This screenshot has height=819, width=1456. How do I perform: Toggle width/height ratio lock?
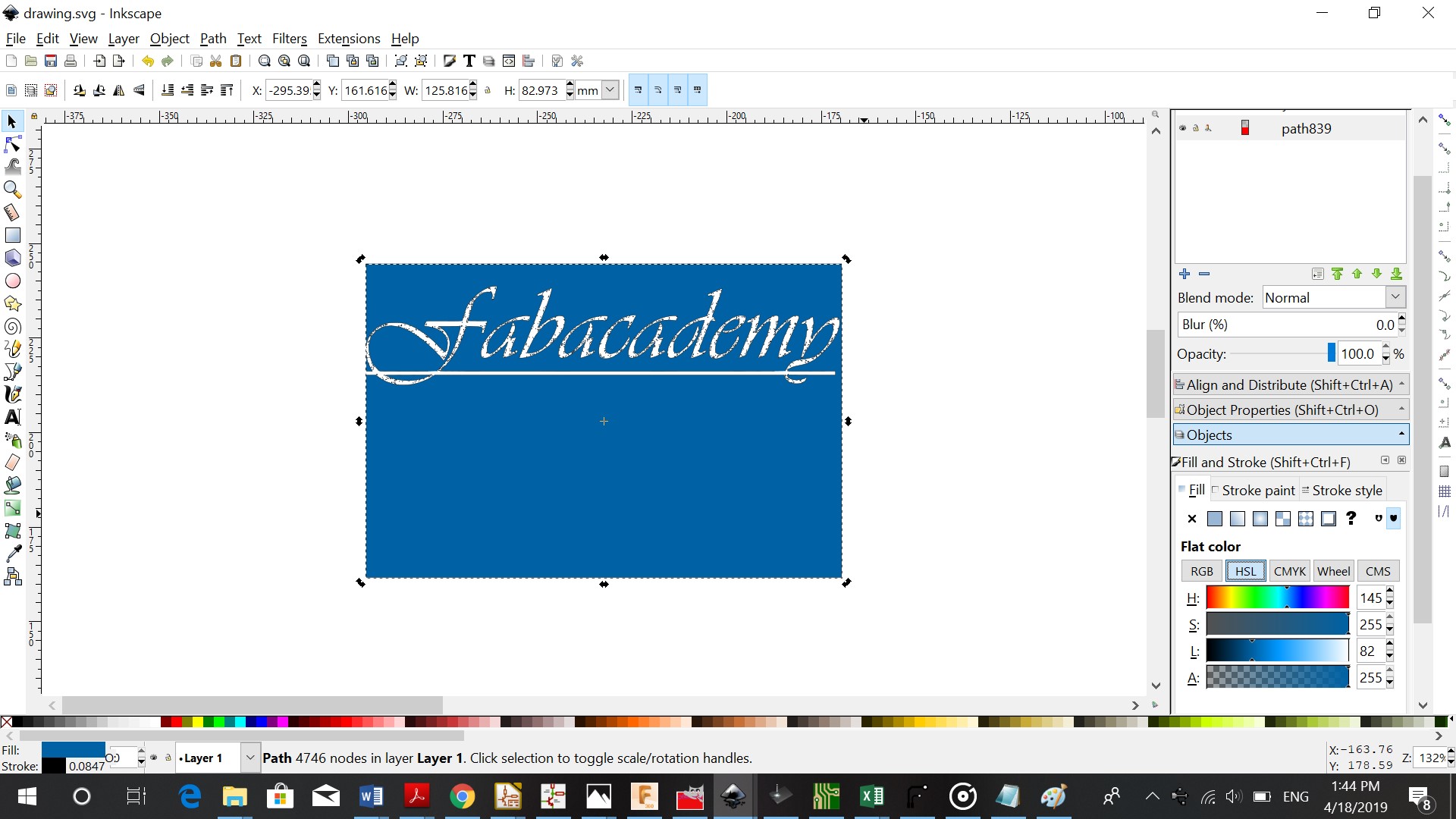488,90
